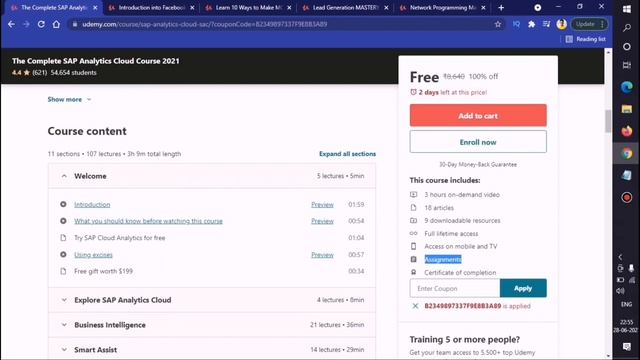Remove applied coupon with X icon
Screen dimensions: 640x360
point(415,306)
